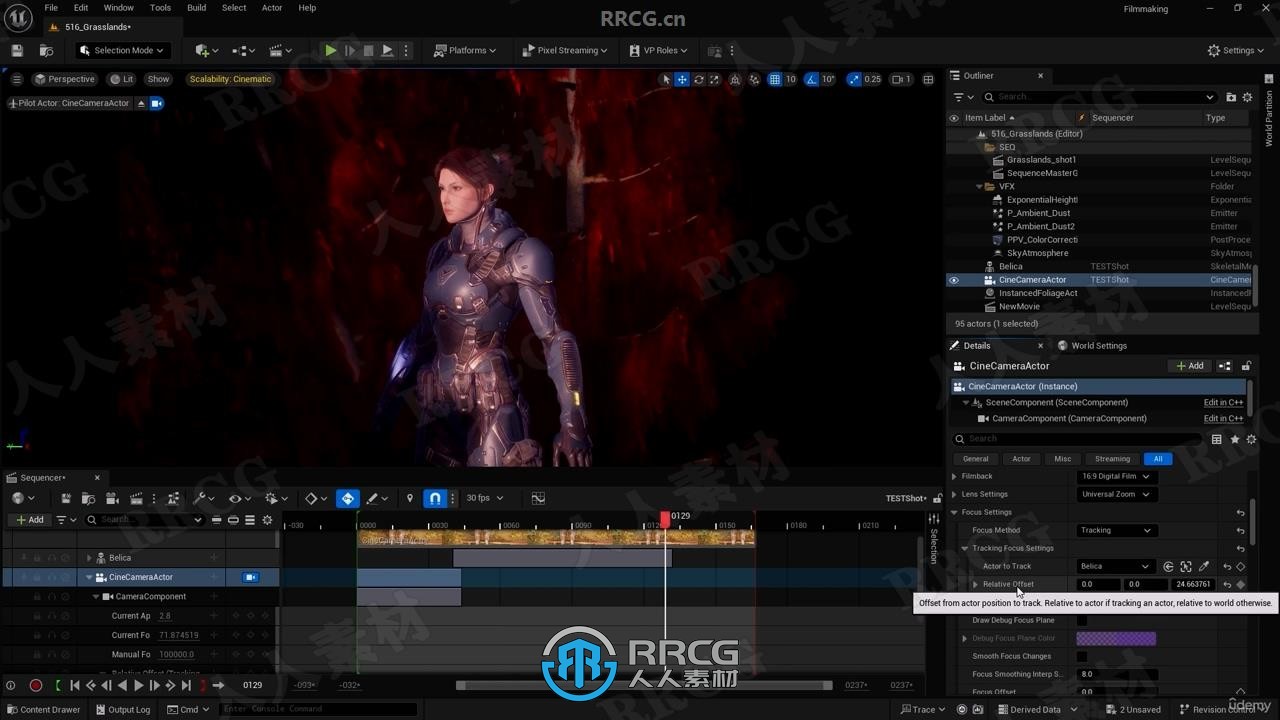Open Details panel settings gear
Screen dimensions: 1280x720
tap(1251, 439)
